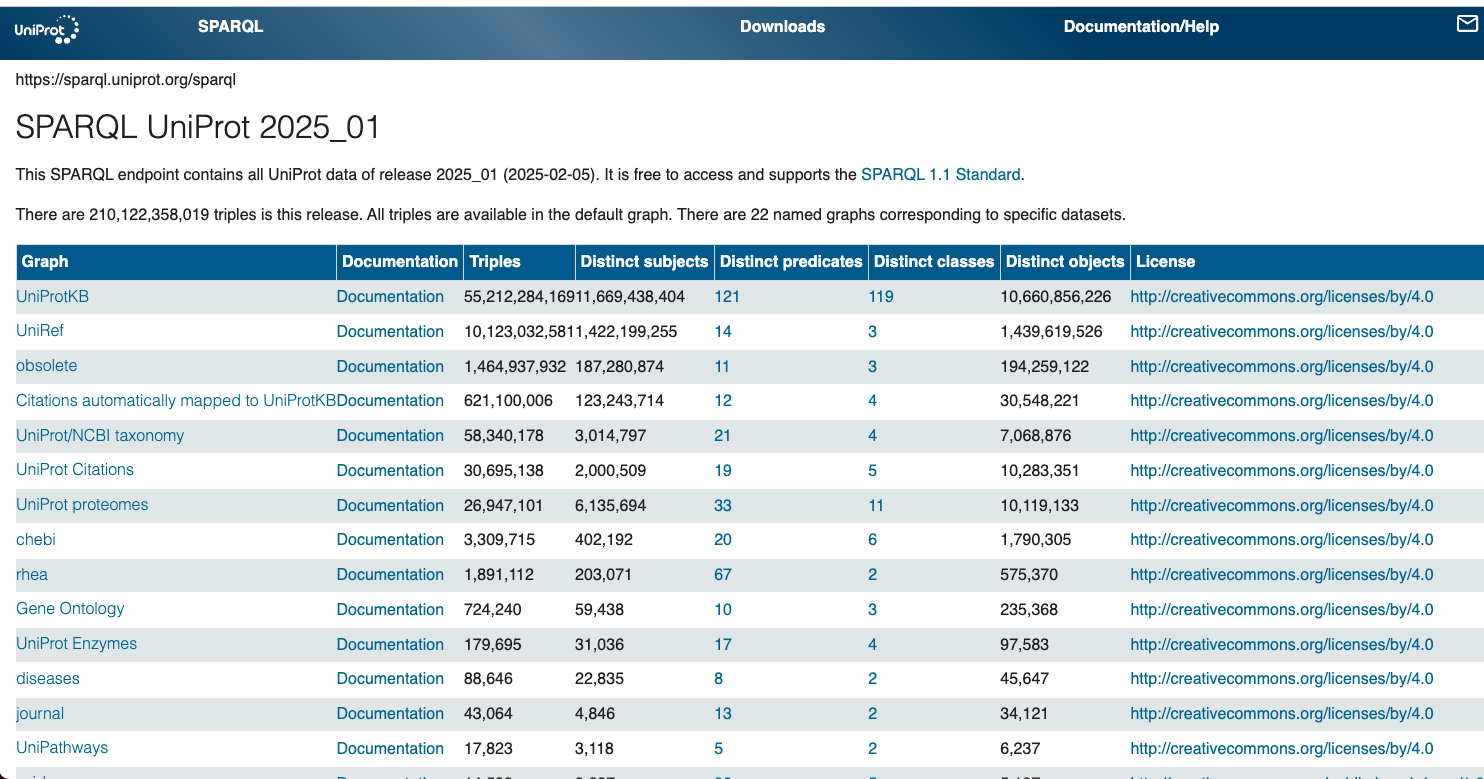Open the UniProt proteomes graph link

[x=82, y=504]
